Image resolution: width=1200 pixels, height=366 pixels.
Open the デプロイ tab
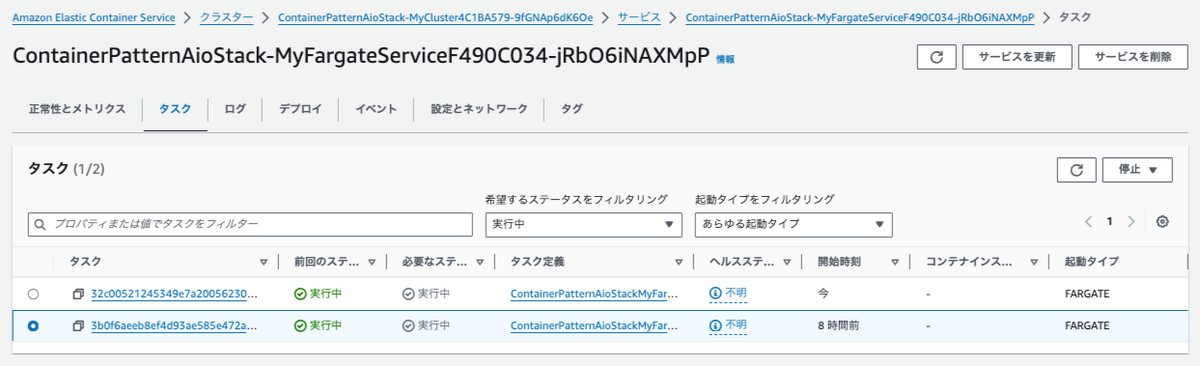[x=300, y=109]
